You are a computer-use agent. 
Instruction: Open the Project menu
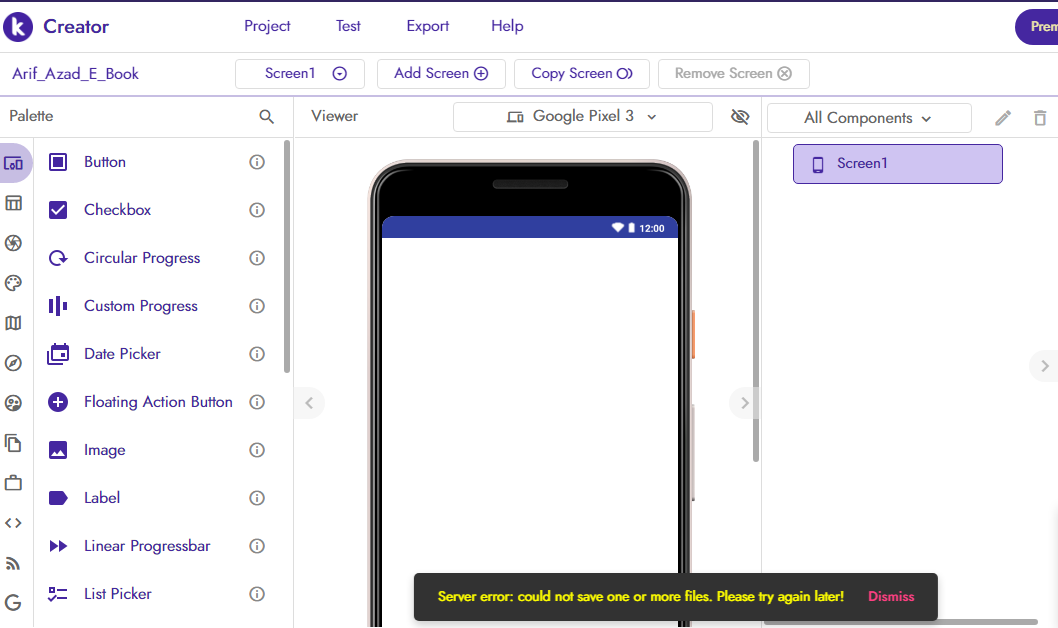[267, 26]
